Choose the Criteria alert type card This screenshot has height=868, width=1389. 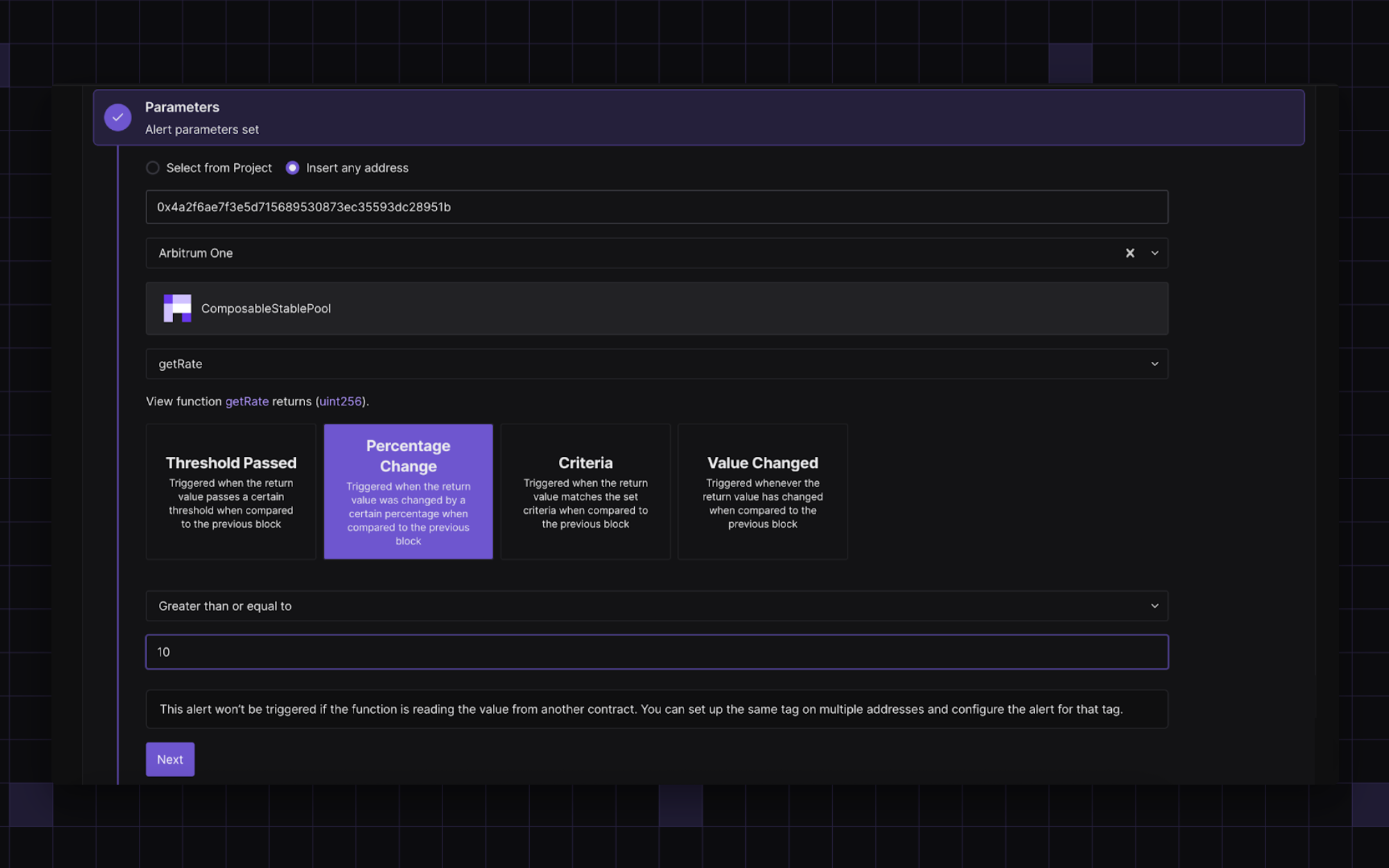[x=585, y=492]
